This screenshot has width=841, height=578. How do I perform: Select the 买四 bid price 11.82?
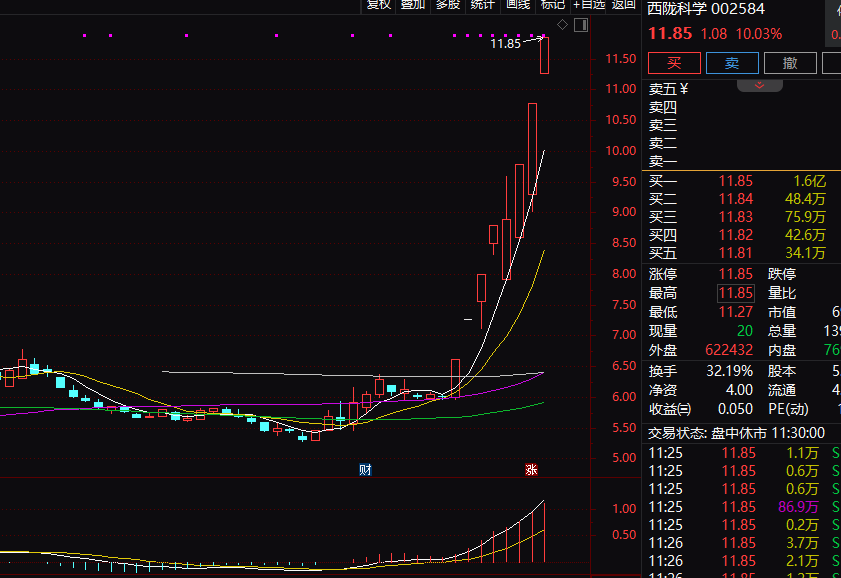click(x=735, y=235)
